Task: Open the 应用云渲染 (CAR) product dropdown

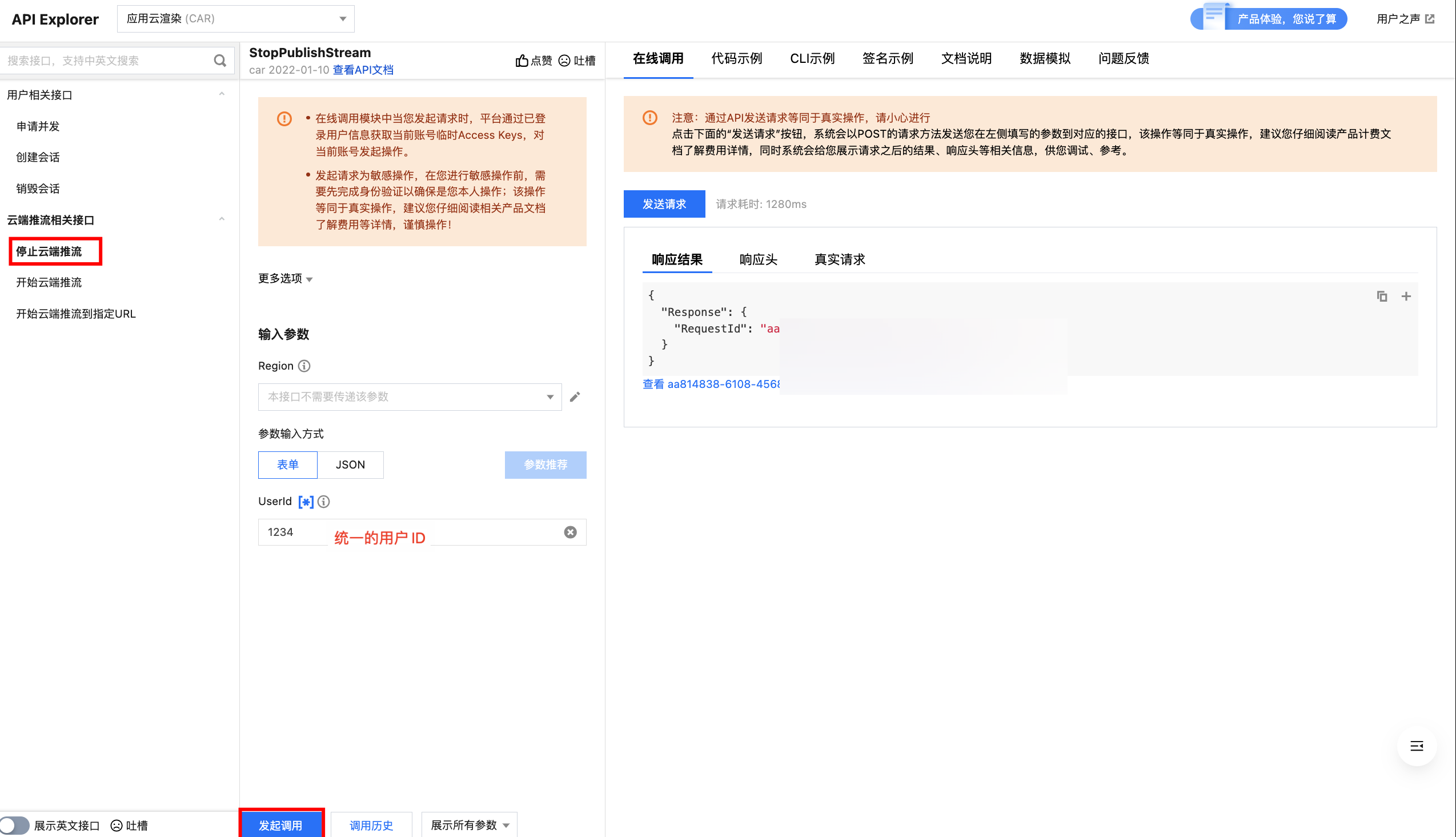Action: pyautogui.click(x=235, y=19)
